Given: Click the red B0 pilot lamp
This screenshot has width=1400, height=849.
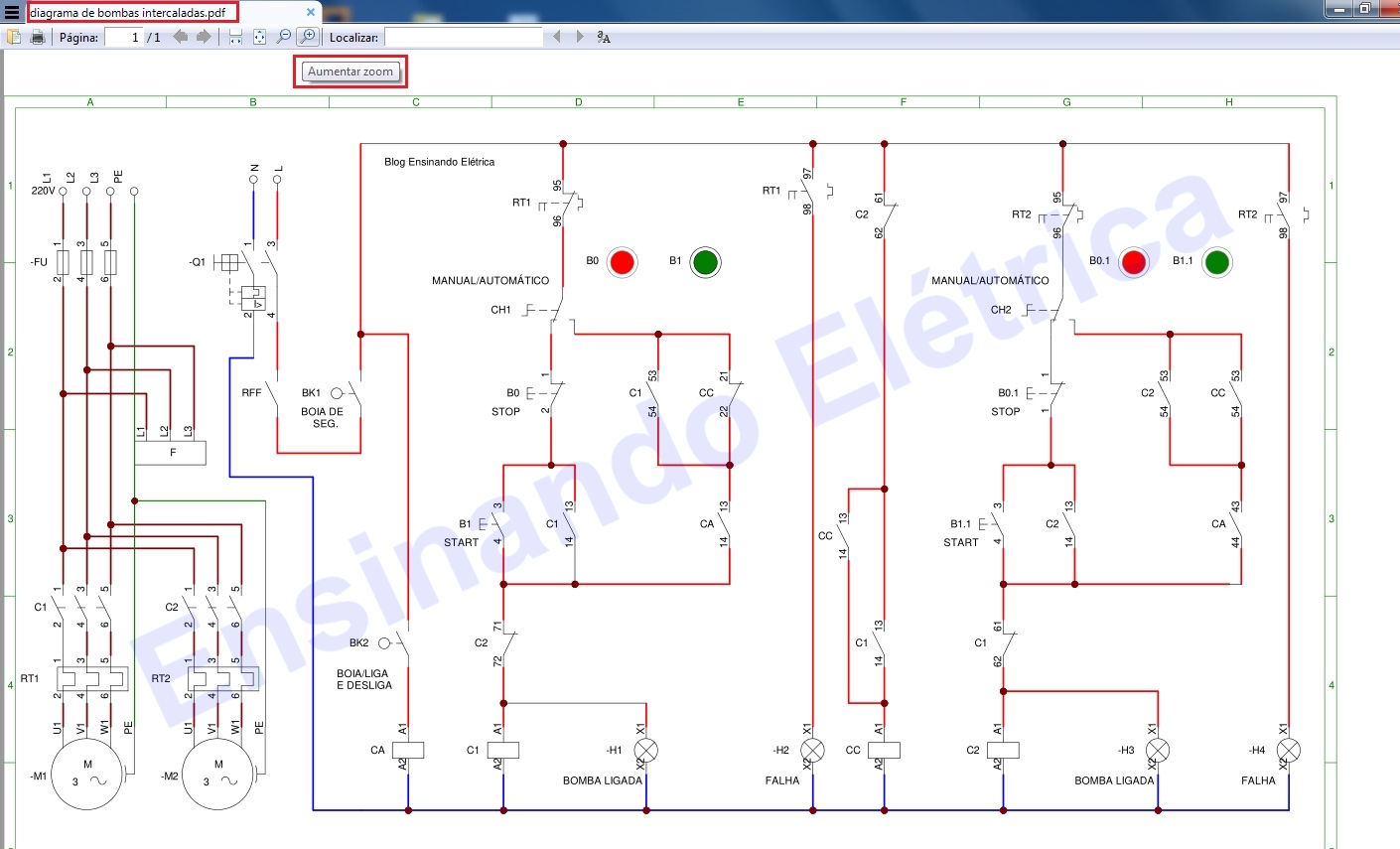Looking at the screenshot, I should pos(623,262).
